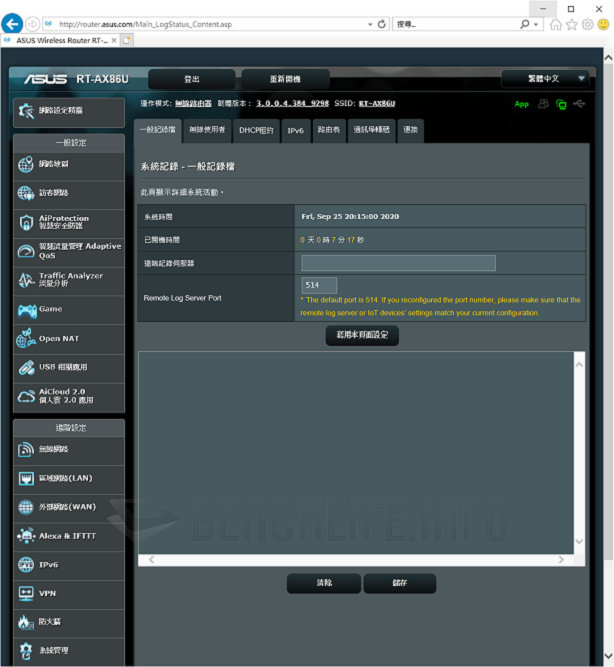
Task: Refresh the page in browser address bar
Action: [x=382, y=24]
